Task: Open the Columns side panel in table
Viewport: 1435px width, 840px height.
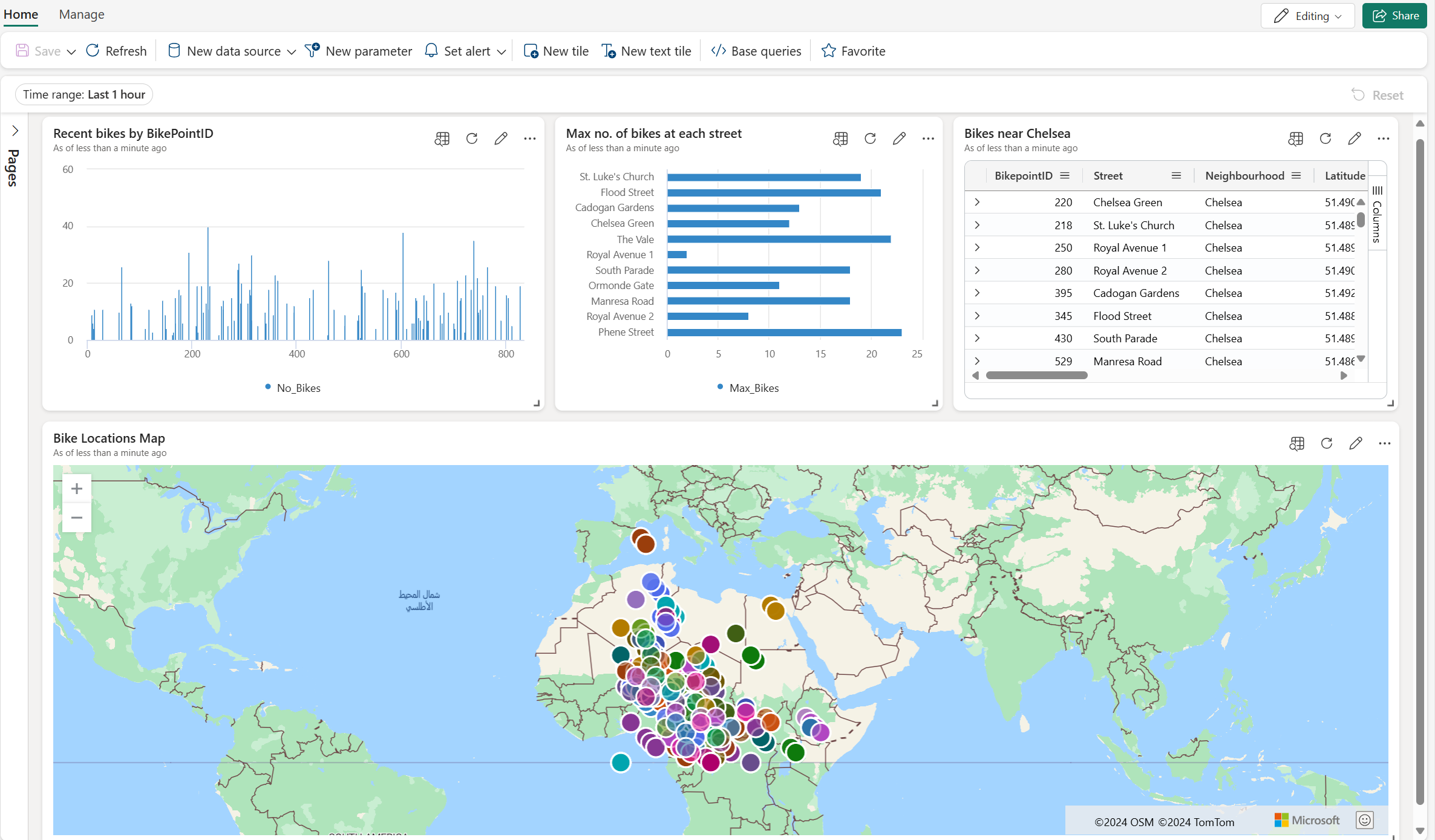Action: click(x=1377, y=215)
